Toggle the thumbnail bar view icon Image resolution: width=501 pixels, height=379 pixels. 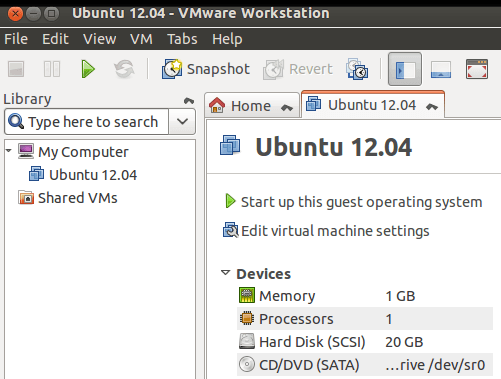(441, 69)
